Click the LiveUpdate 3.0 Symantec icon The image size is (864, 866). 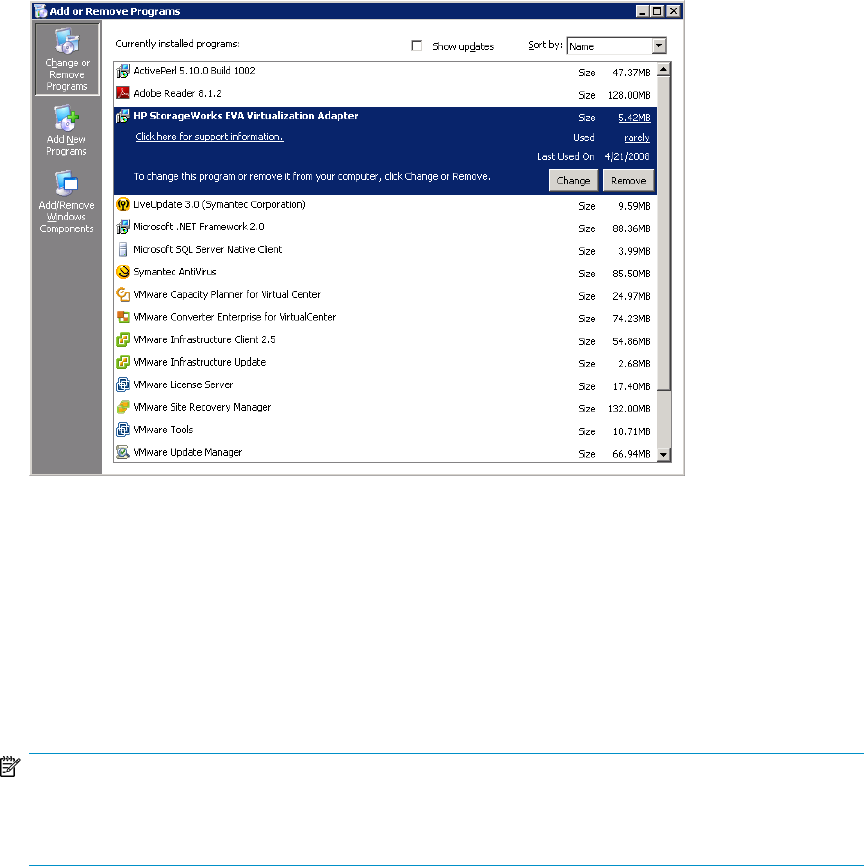pos(123,204)
